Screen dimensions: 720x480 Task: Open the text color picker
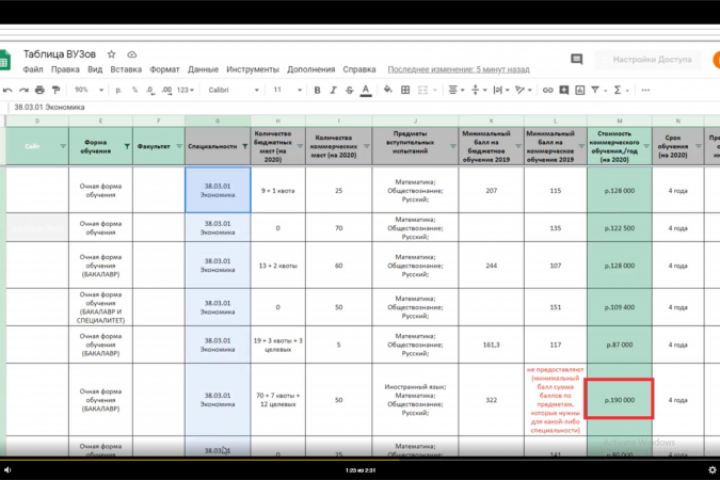[366, 90]
